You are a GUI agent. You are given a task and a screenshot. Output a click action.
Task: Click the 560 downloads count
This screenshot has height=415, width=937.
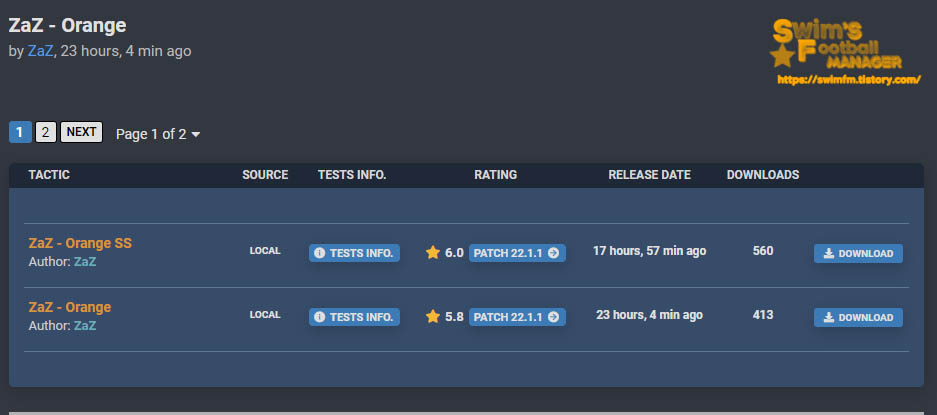pyautogui.click(x=763, y=251)
